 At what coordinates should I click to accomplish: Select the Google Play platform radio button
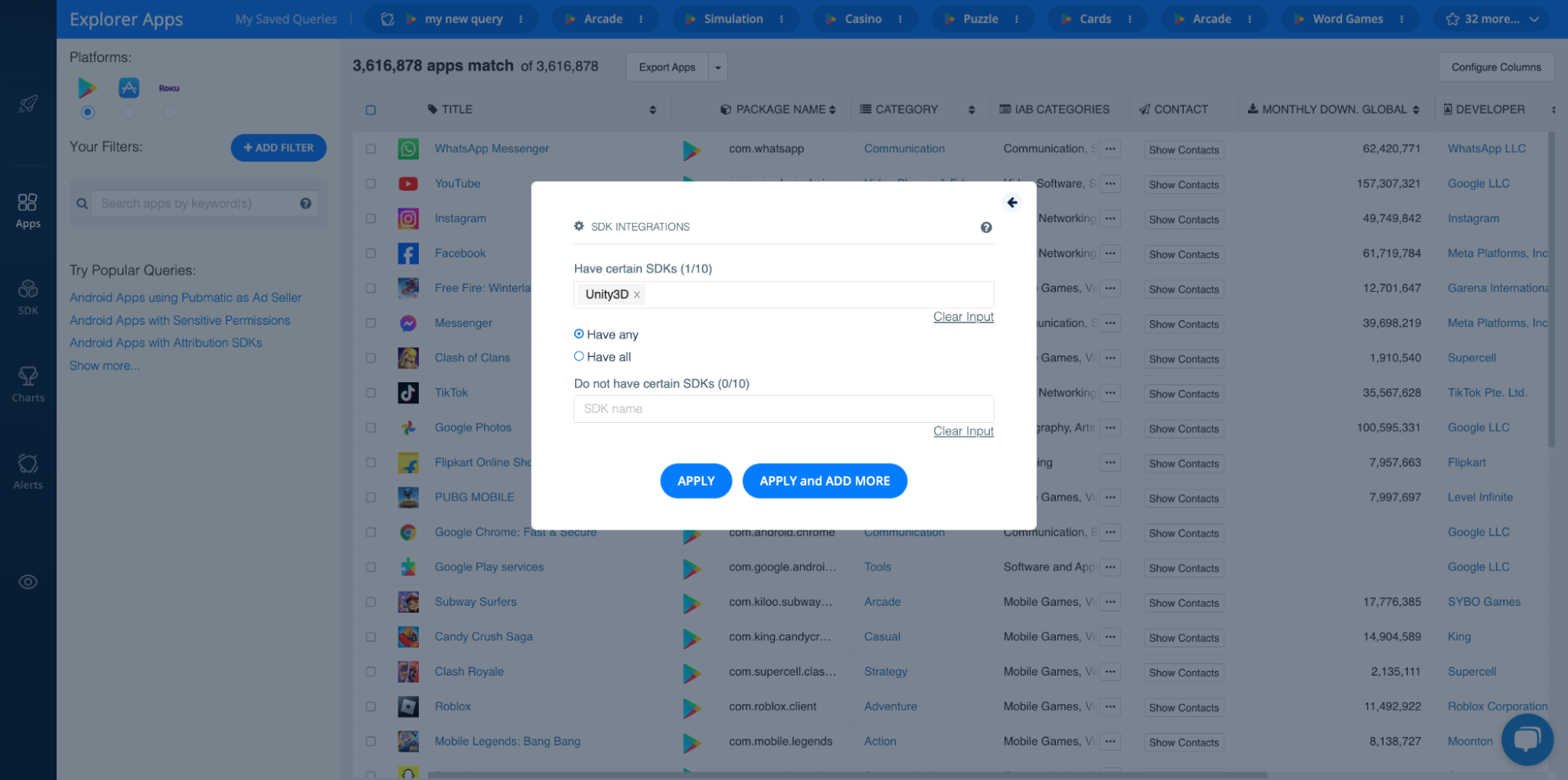88,113
